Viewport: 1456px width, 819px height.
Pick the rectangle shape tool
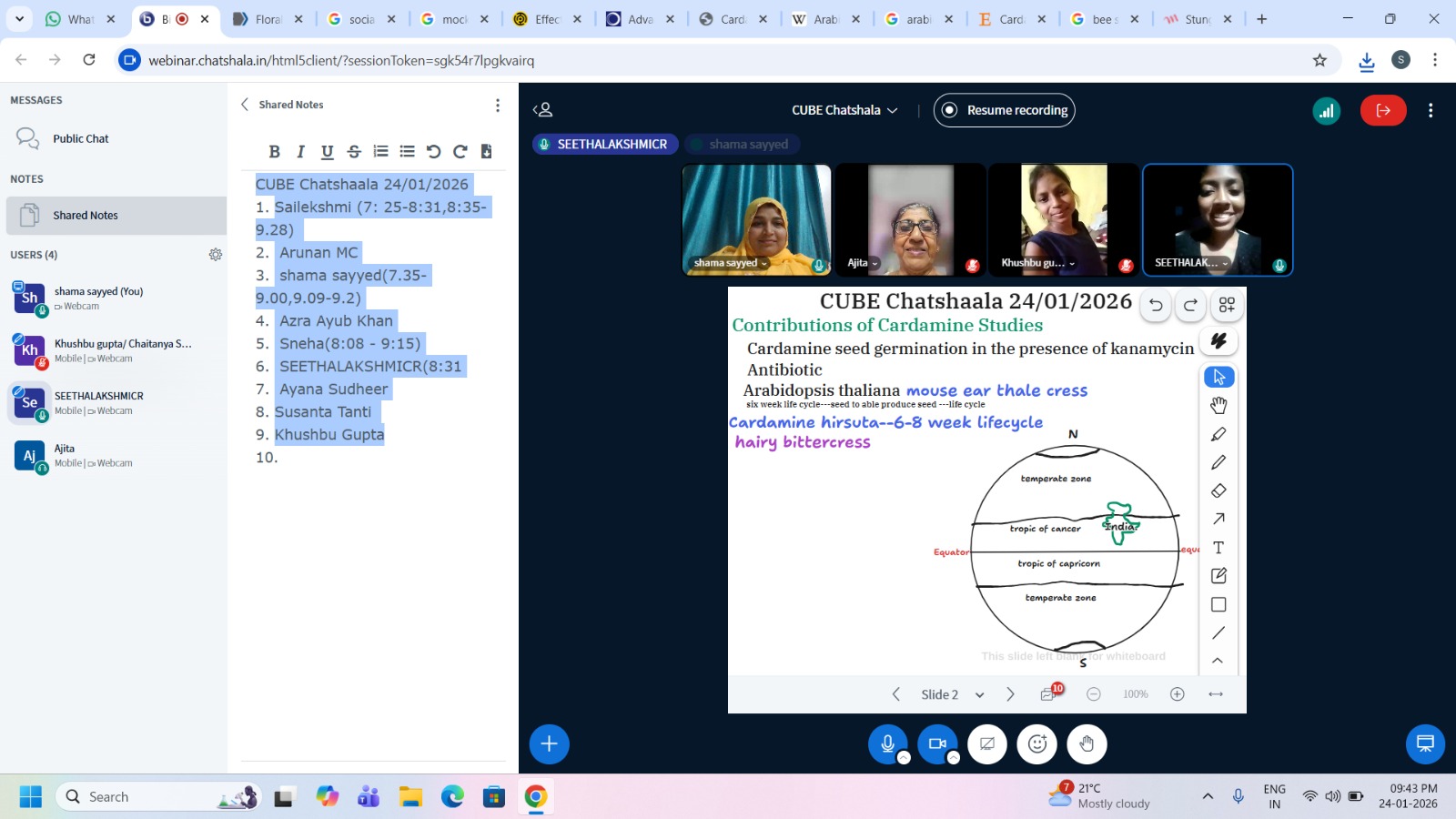[x=1218, y=604]
